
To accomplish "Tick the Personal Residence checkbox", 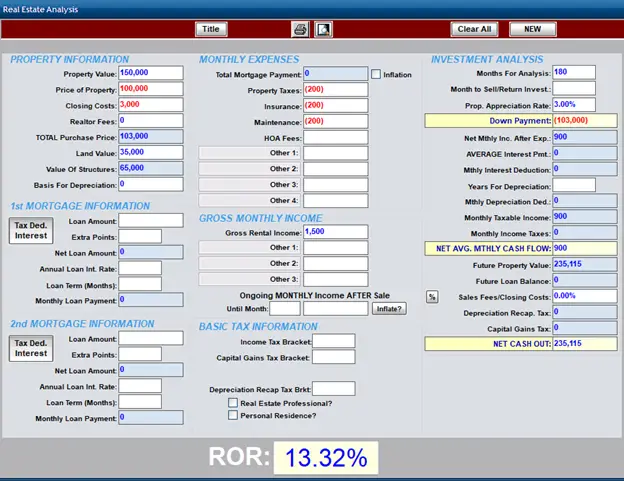I will (x=233, y=415).
